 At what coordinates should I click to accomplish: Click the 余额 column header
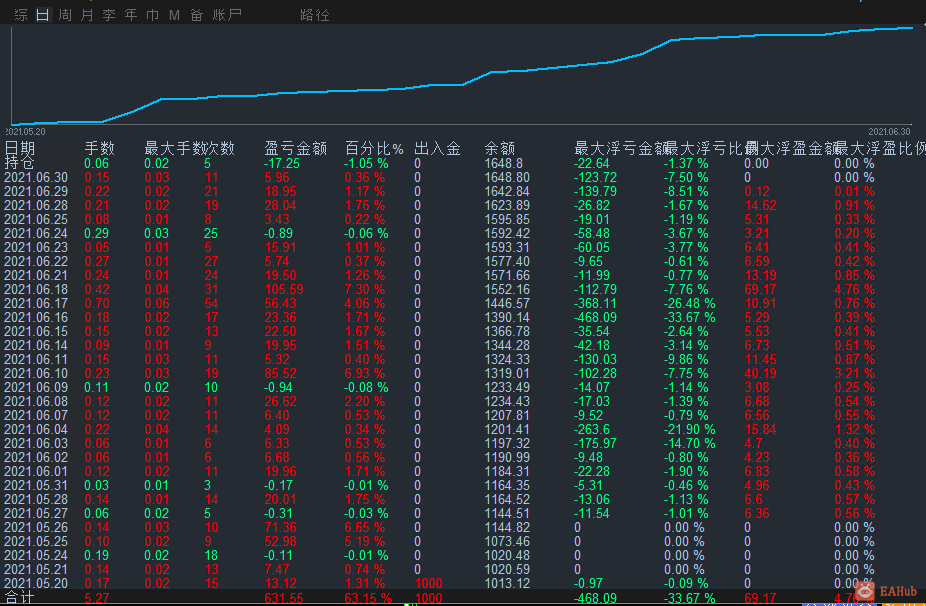pos(500,148)
